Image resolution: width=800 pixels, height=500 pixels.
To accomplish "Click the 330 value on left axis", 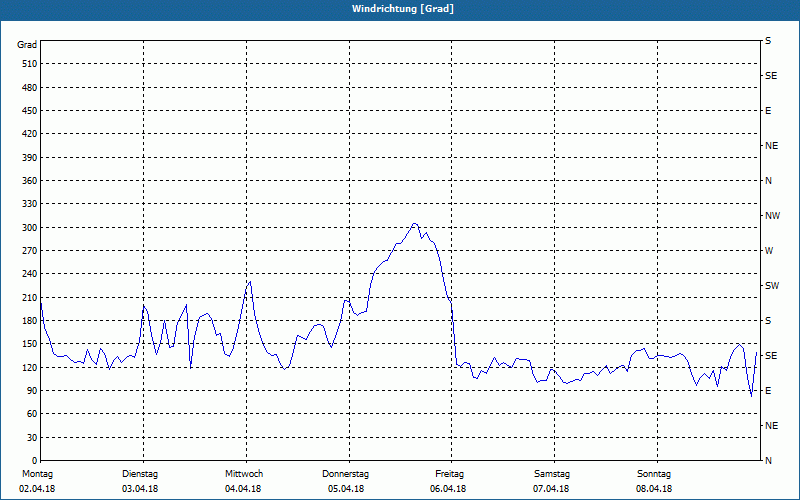I will click(30, 204).
